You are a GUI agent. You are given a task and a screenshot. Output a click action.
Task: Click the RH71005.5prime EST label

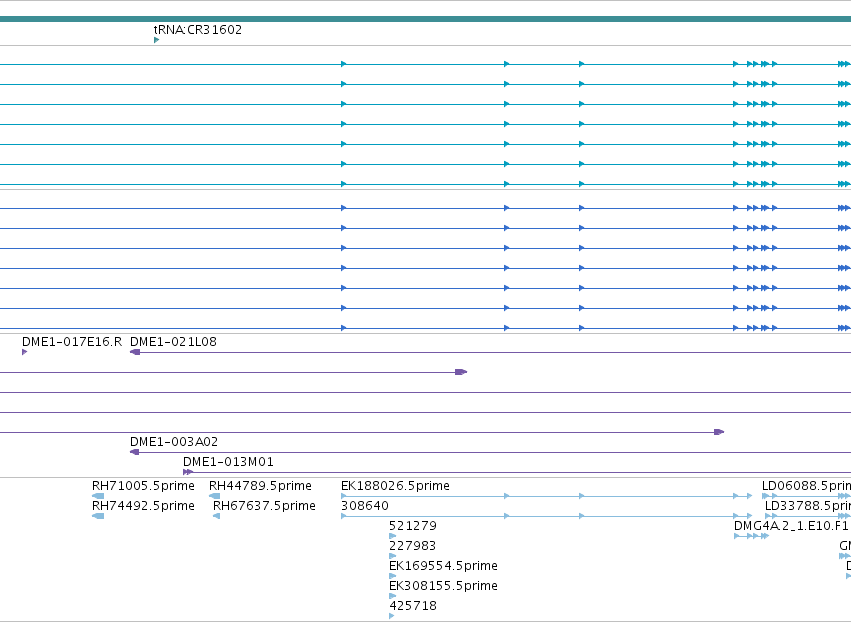click(x=143, y=485)
